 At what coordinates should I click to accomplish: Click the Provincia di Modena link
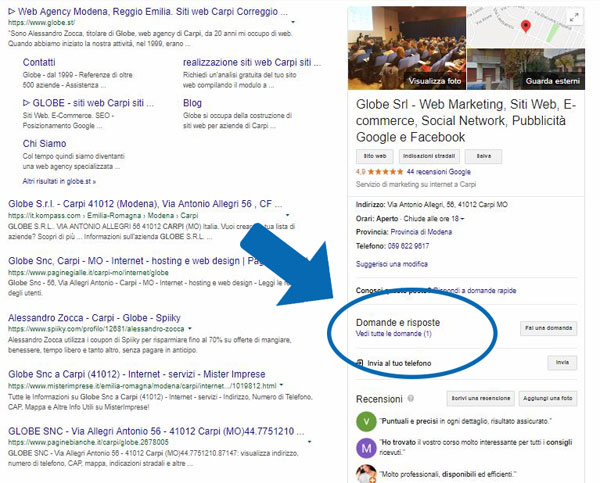pyautogui.click(x=421, y=232)
